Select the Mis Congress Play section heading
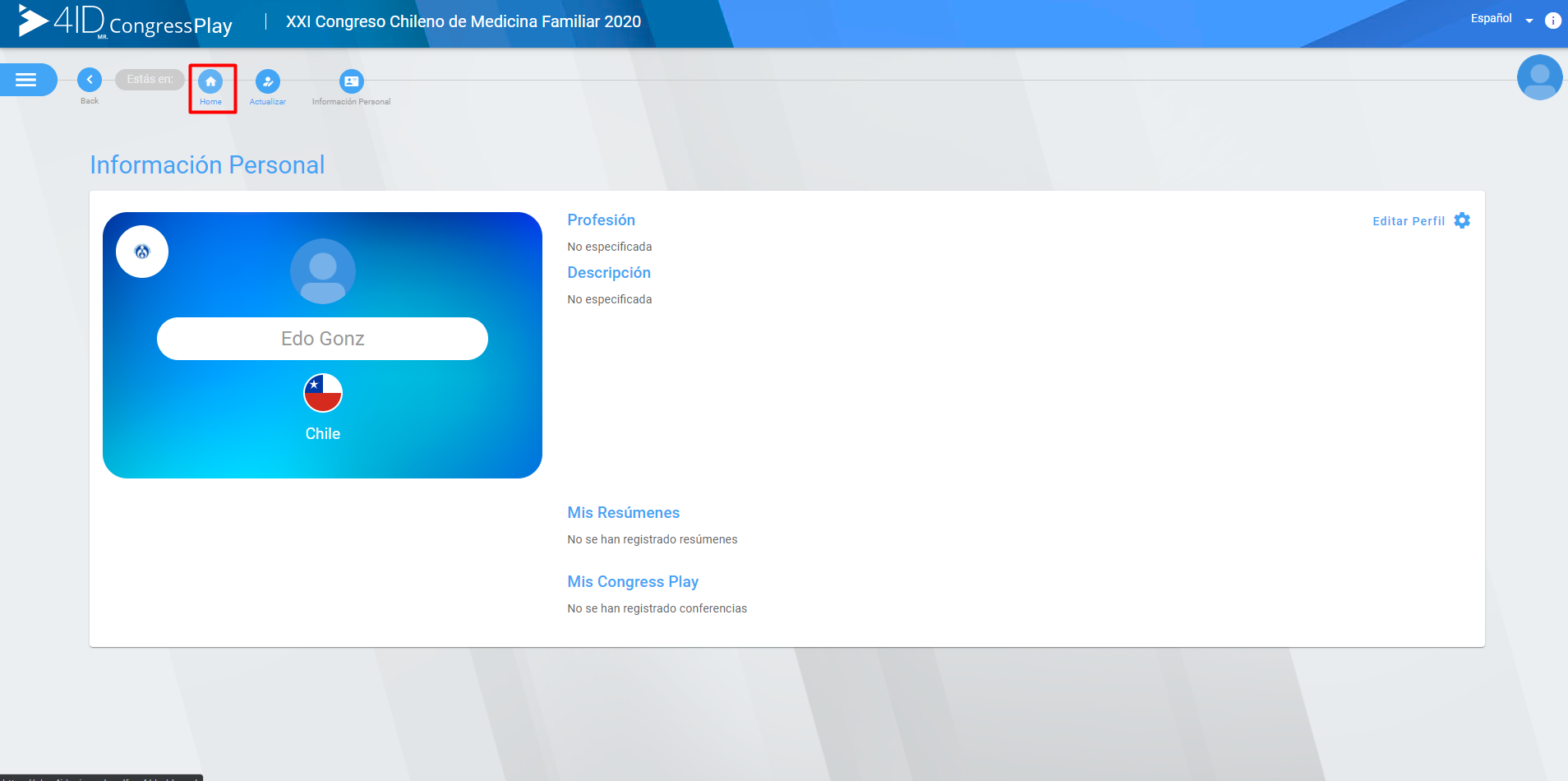Image resolution: width=1568 pixels, height=781 pixels. [633, 581]
